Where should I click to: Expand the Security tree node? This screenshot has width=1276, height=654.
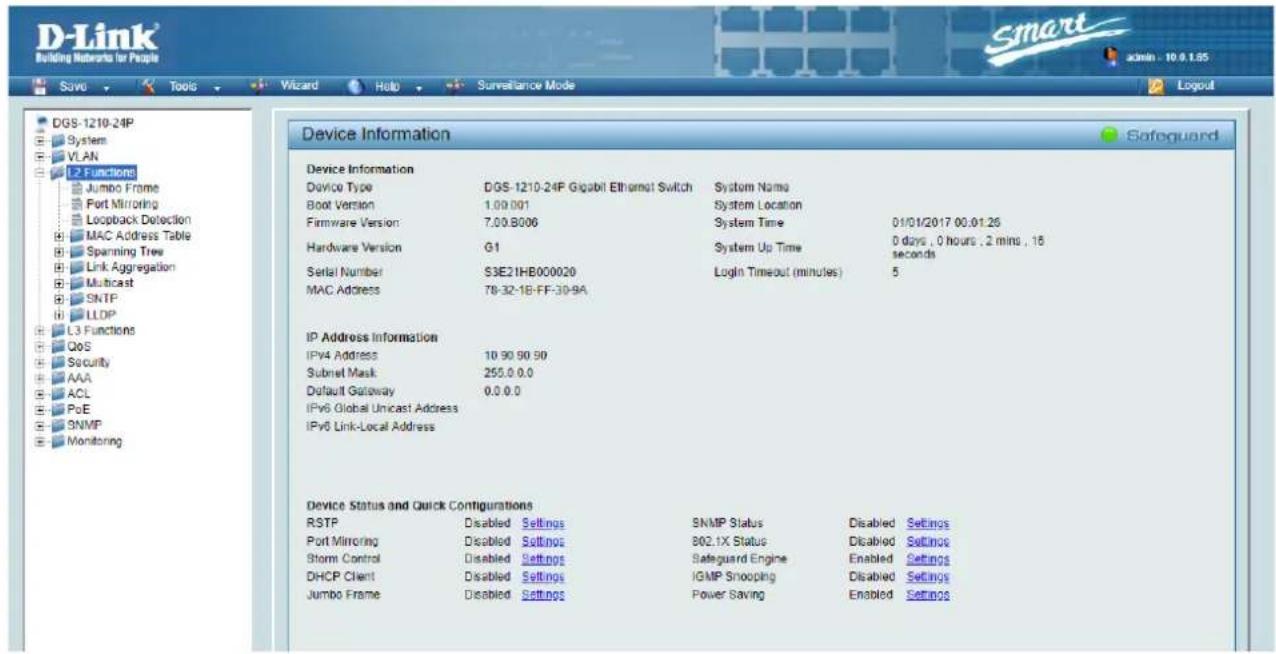pos(41,362)
